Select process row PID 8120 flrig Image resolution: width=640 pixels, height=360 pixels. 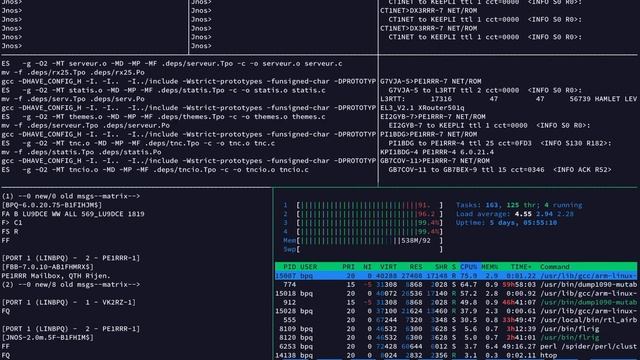click(456, 338)
